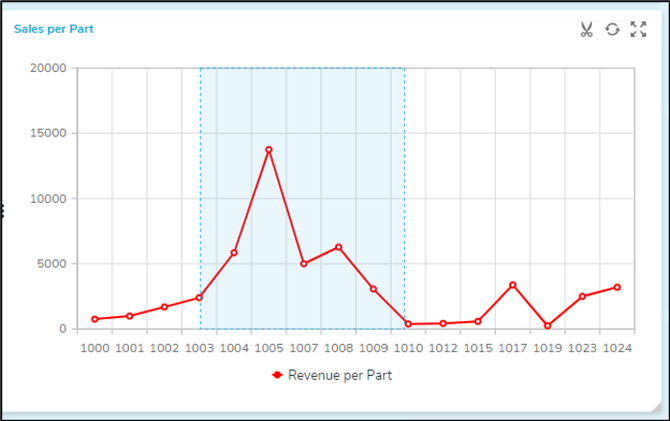Click the x-axis label 1008
The width and height of the screenshot is (670, 421).
coord(338,348)
